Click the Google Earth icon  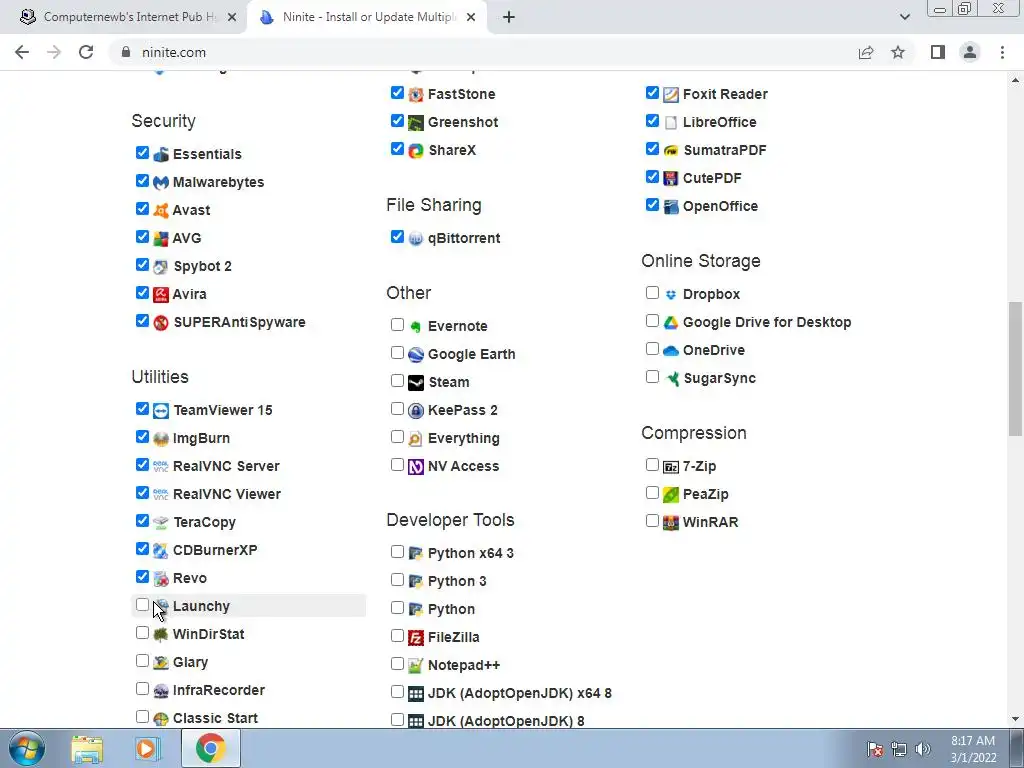tap(416, 355)
